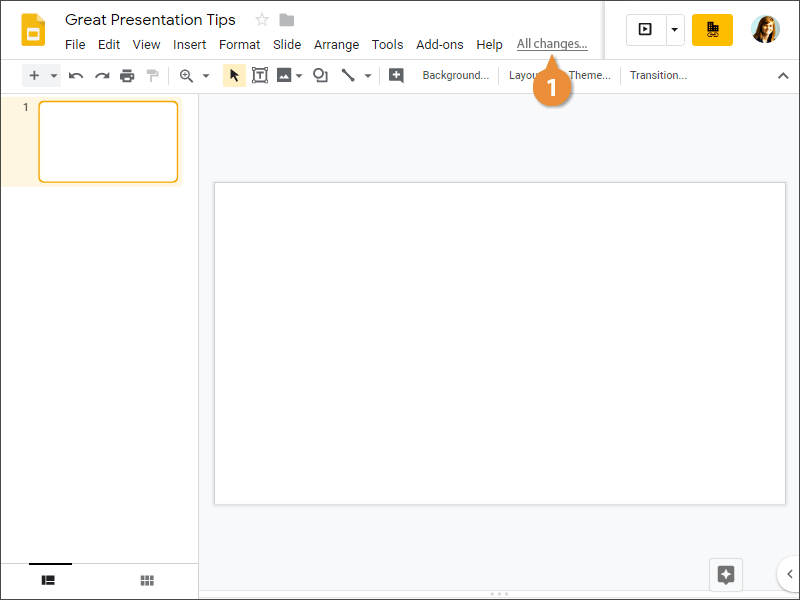Click the Undo arrow icon
This screenshot has height=600, width=800.
(x=76, y=75)
